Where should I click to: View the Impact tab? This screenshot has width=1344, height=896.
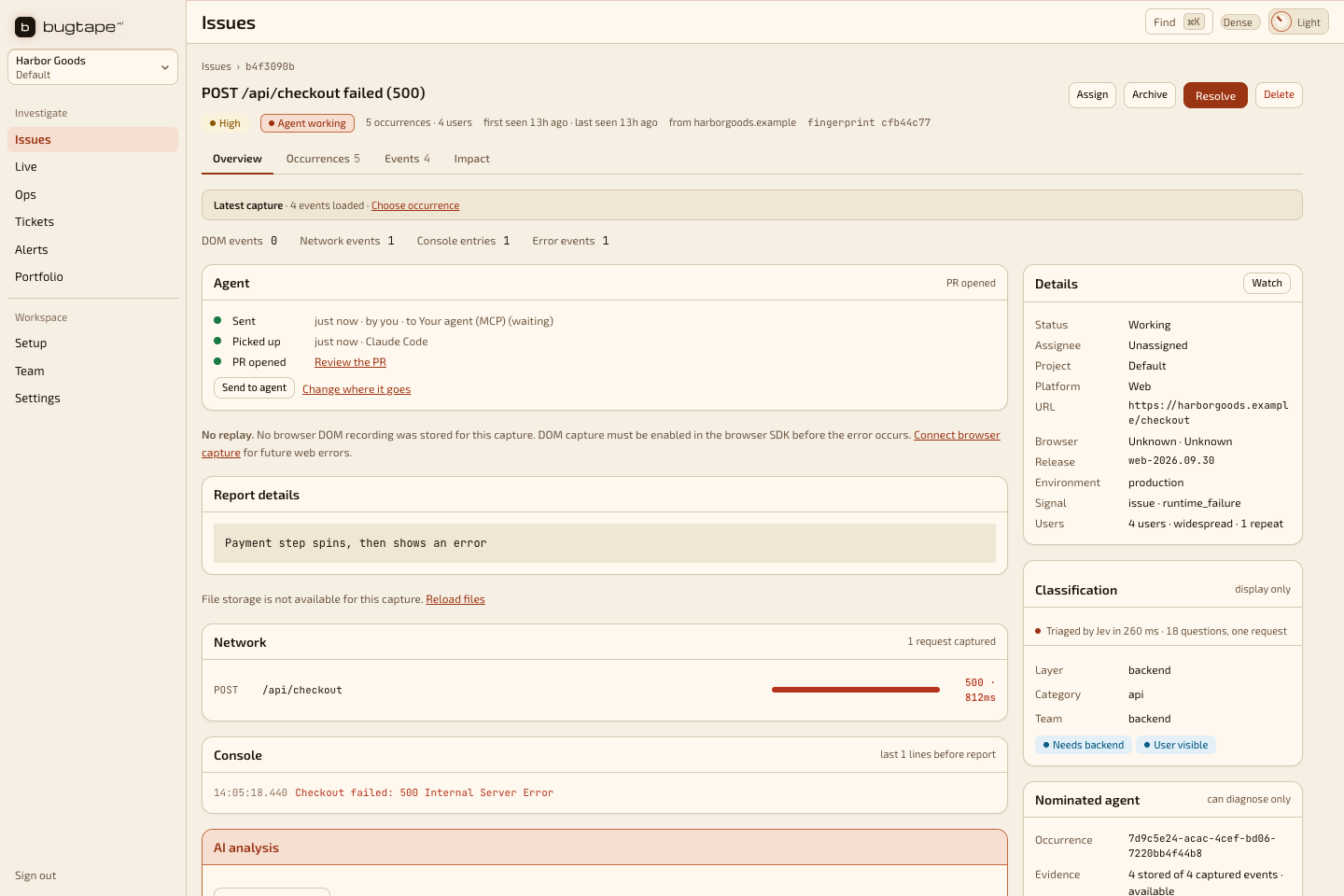click(472, 160)
